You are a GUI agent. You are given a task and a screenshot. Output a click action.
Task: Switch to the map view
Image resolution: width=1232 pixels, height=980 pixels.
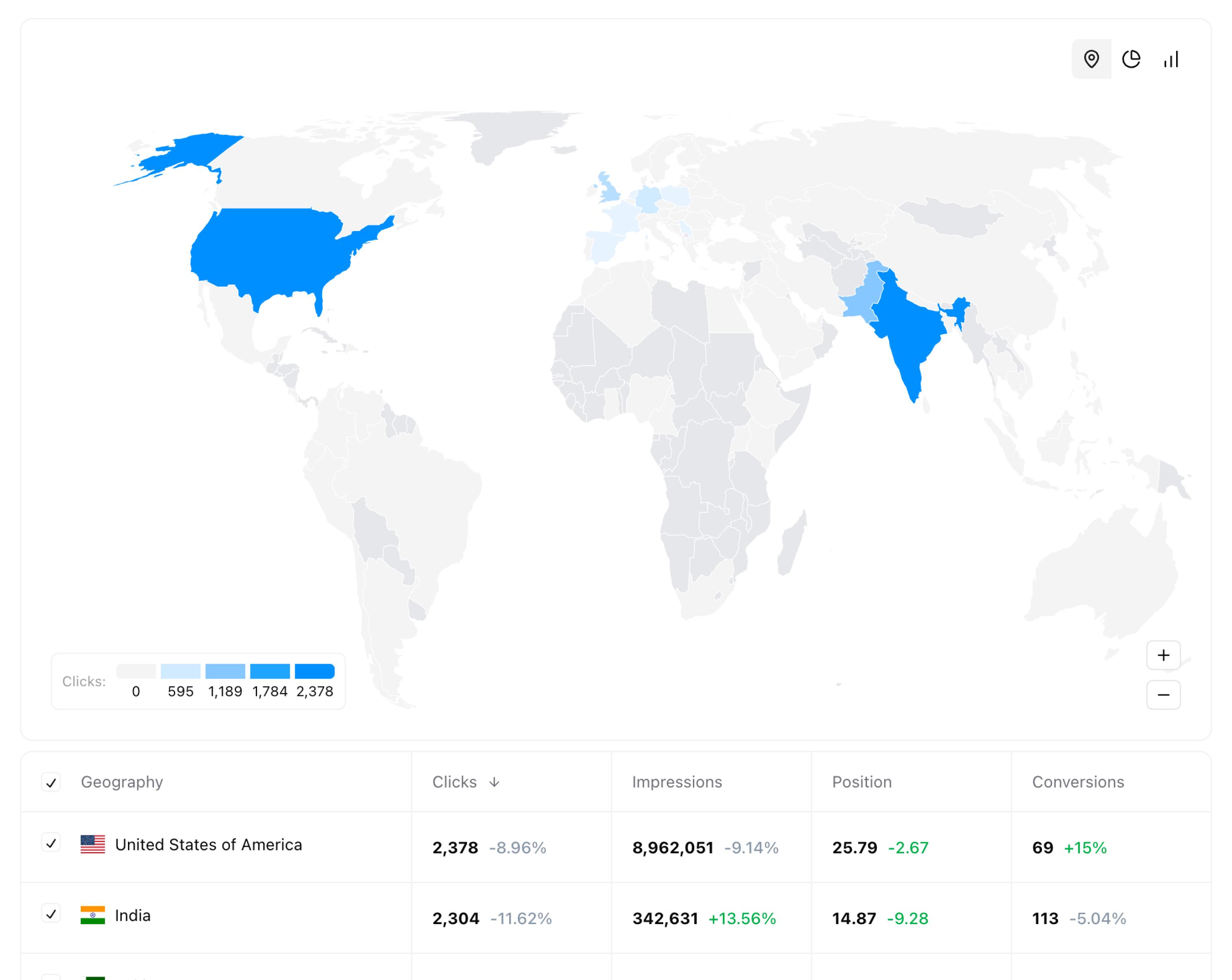coord(1091,60)
